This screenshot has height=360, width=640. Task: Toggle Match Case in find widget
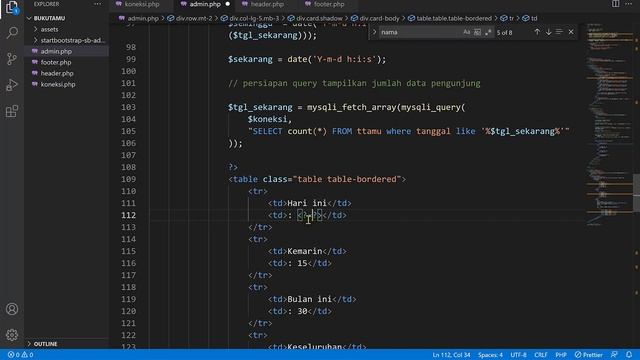[x=467, y=32]
